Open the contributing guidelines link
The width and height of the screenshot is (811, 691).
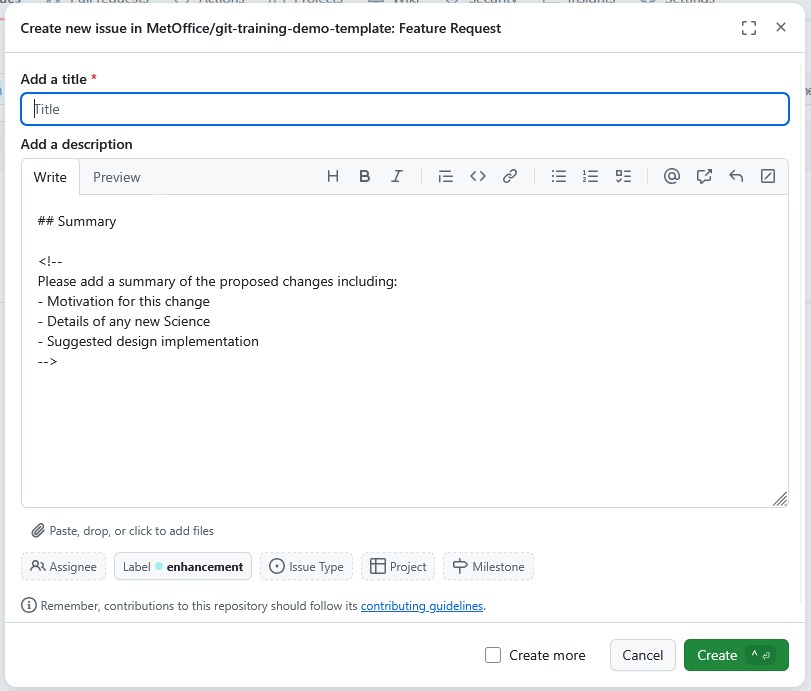tap(422, 605)
